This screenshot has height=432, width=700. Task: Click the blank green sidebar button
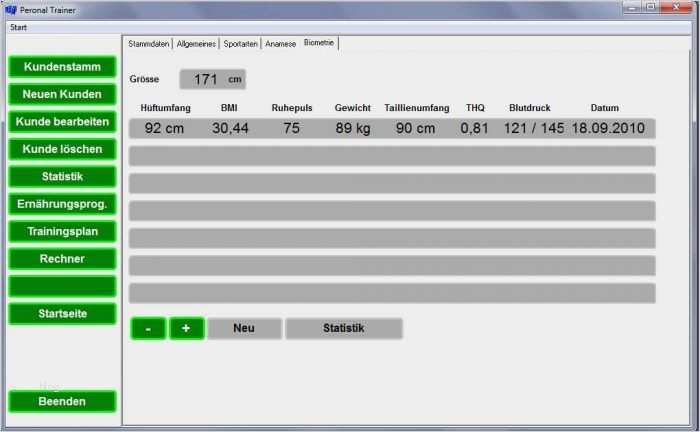point(62,287)
